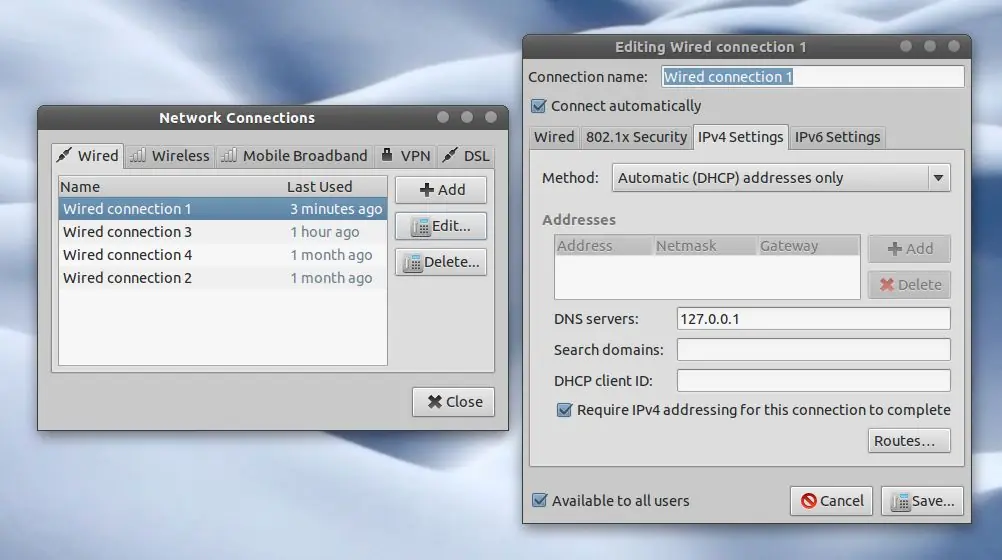This screenshot has height=560, width=1002.
Task: Click Add button in Network Connections
Action: click(x=441, y=190)
